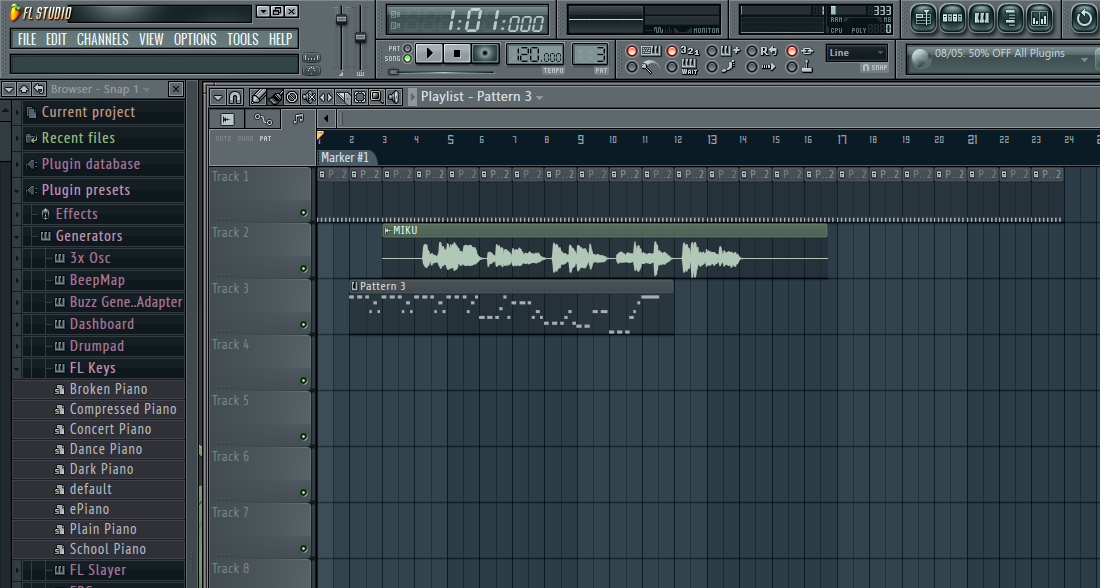Screen dimensions: 1100x588
Task: Open the FILE menu
Action: (x=27, y=39)
